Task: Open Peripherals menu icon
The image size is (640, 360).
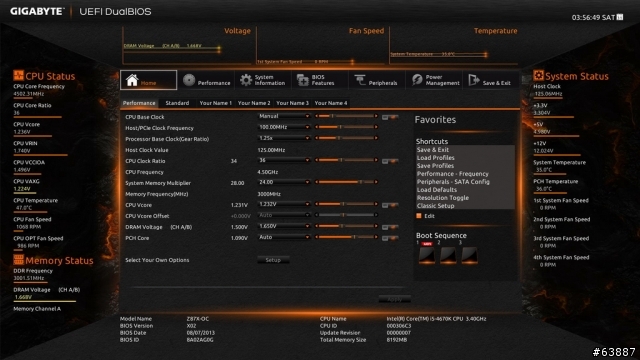Action: (360, 80)
